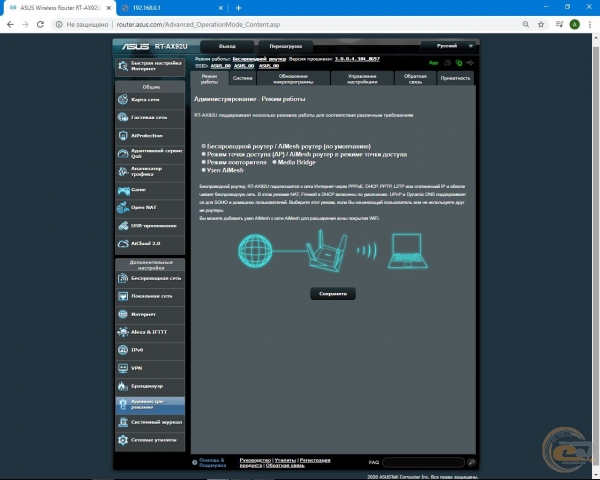Click the FAQ search magnifier icon

tap(471, 462)
